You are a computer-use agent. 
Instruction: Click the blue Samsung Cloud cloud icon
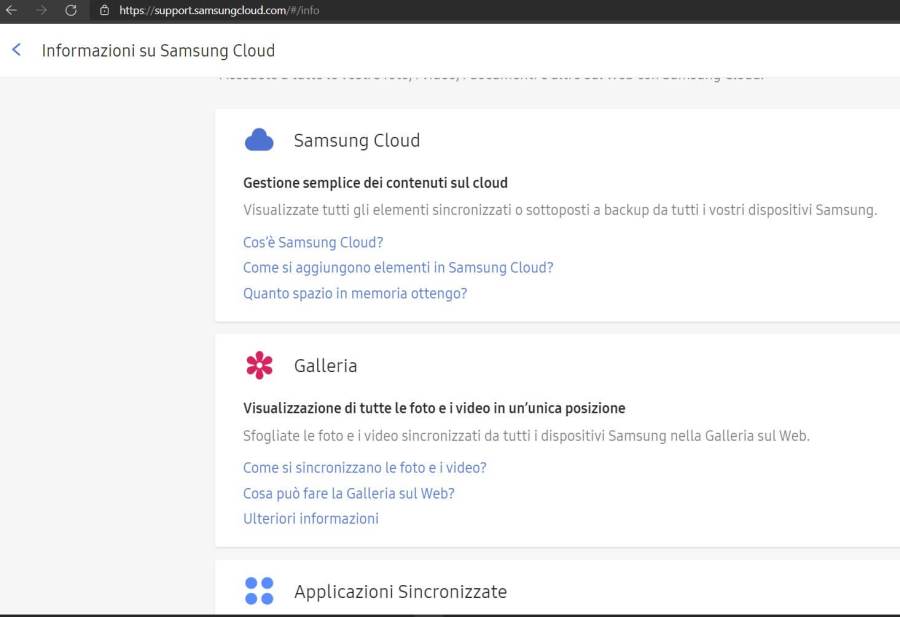click(x=259, y=140)
